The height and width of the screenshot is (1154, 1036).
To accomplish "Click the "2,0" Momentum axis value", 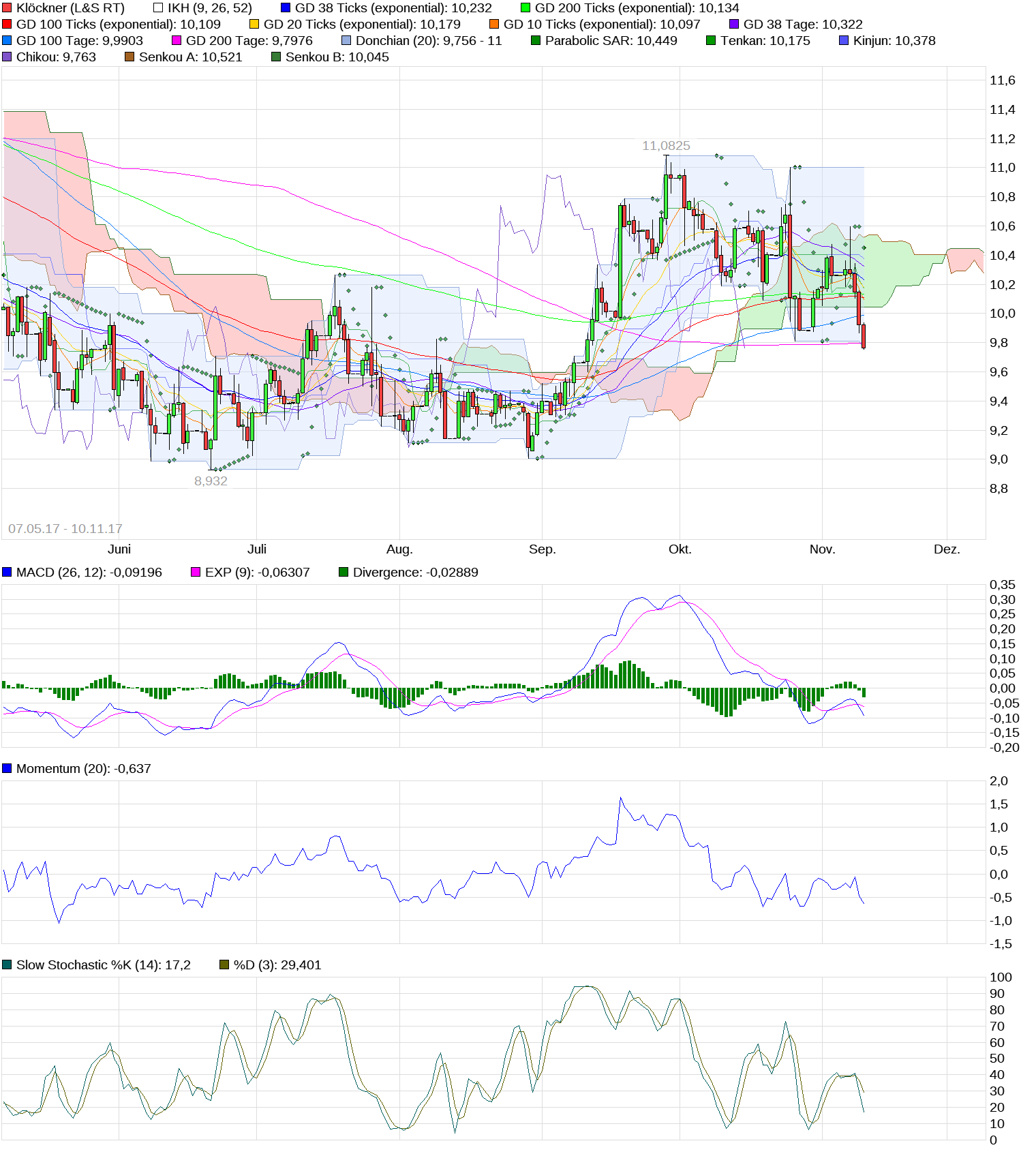I will tap(999, 781).
